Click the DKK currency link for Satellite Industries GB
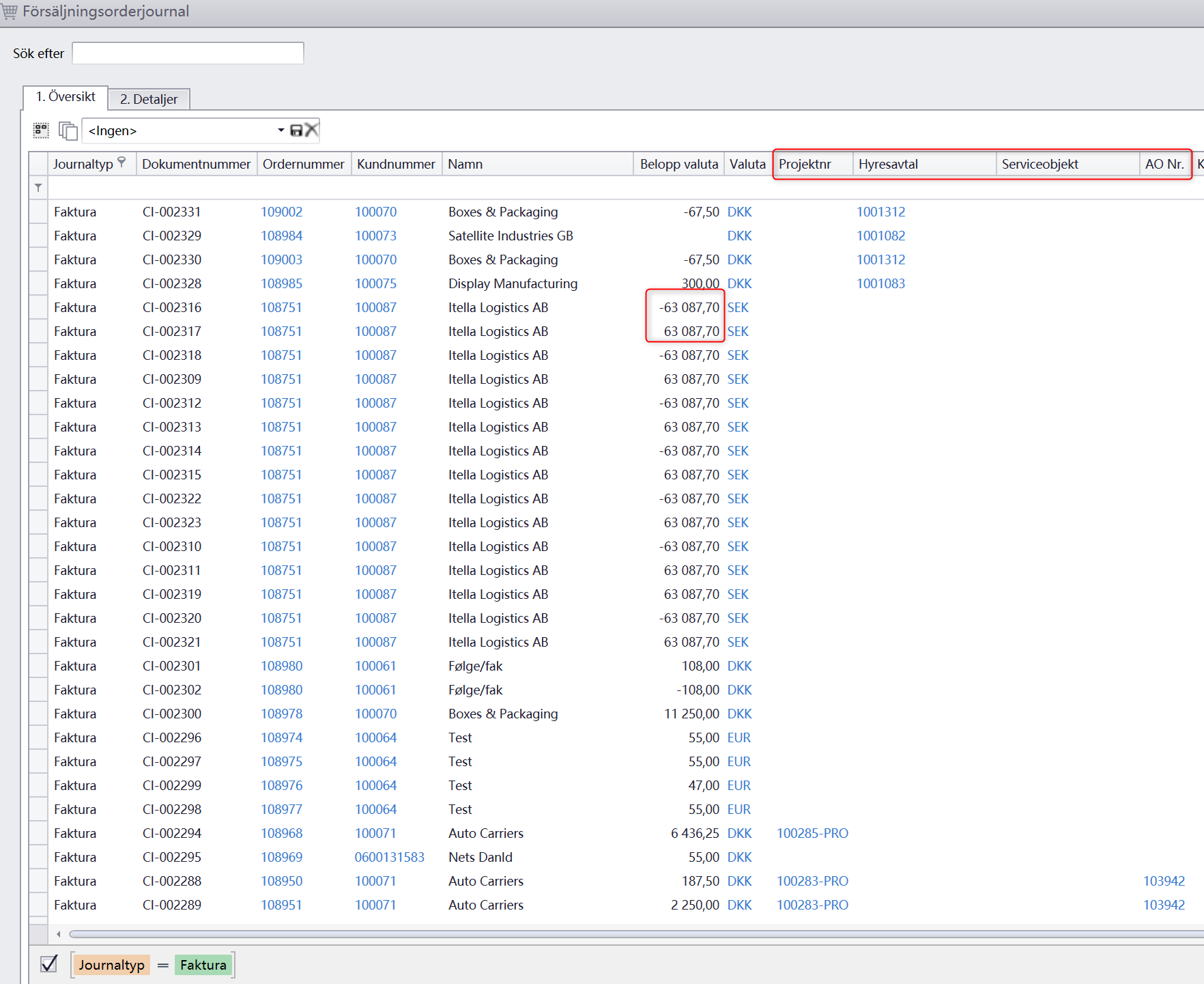The width and height of the screenshot is (1204, 984). (740, 236)
